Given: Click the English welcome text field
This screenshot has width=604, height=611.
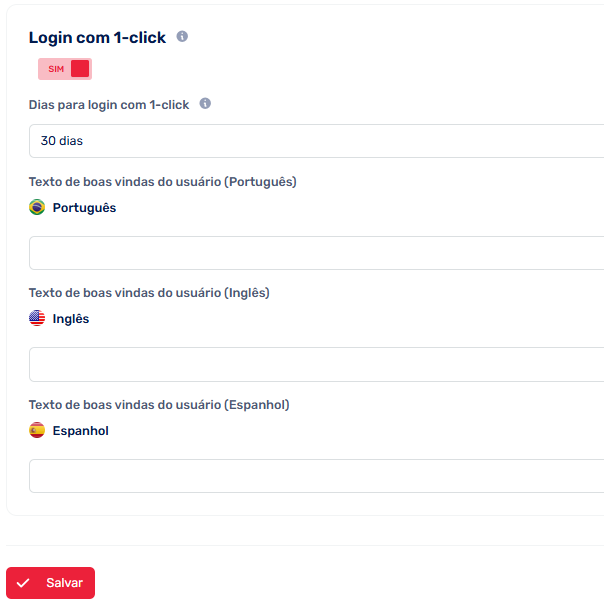Looking at the screenshot, I should pos(316,364).
